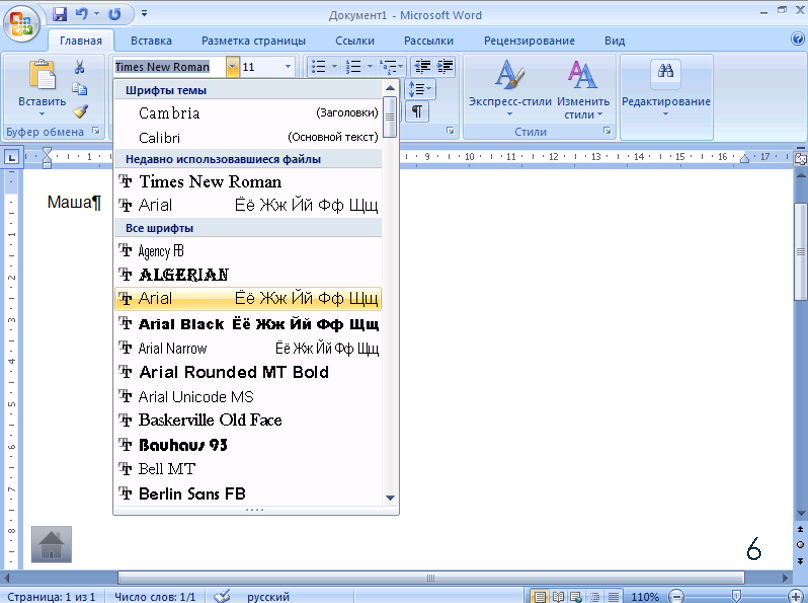Go to the Ссылки tab
The height and width of the screenshot is (603, 808).
[x=355, y=40]
